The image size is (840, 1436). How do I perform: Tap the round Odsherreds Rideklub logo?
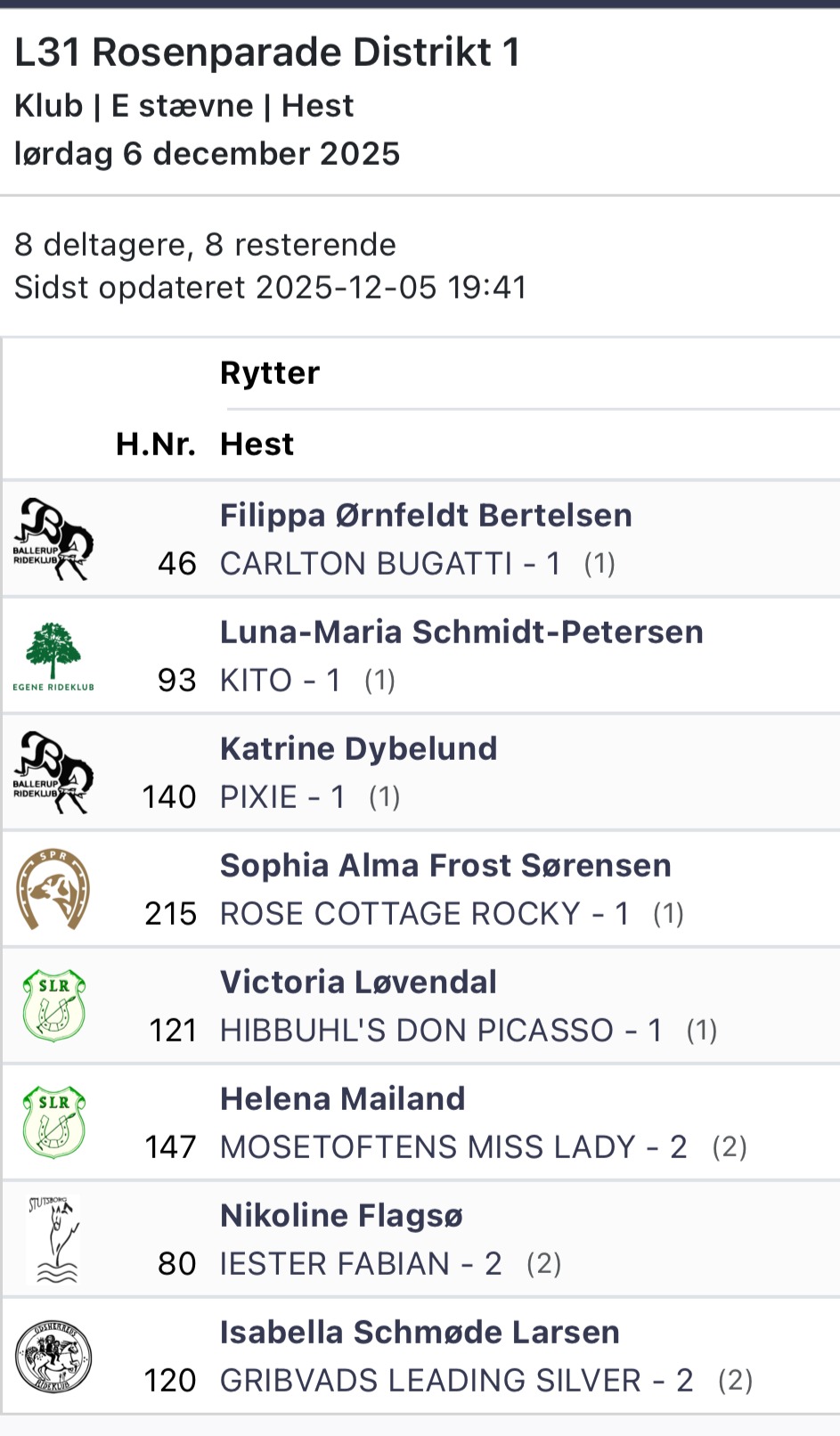(x=53, y=1356)
